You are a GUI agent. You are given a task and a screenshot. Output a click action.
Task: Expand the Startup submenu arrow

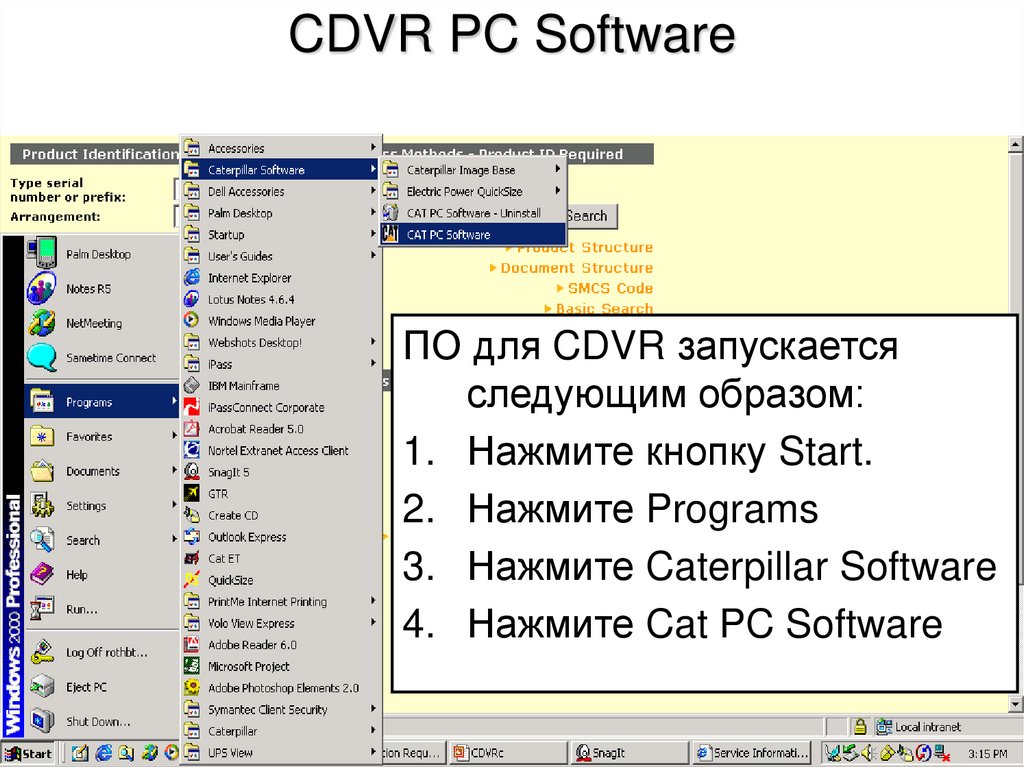(x=373, y=234)
